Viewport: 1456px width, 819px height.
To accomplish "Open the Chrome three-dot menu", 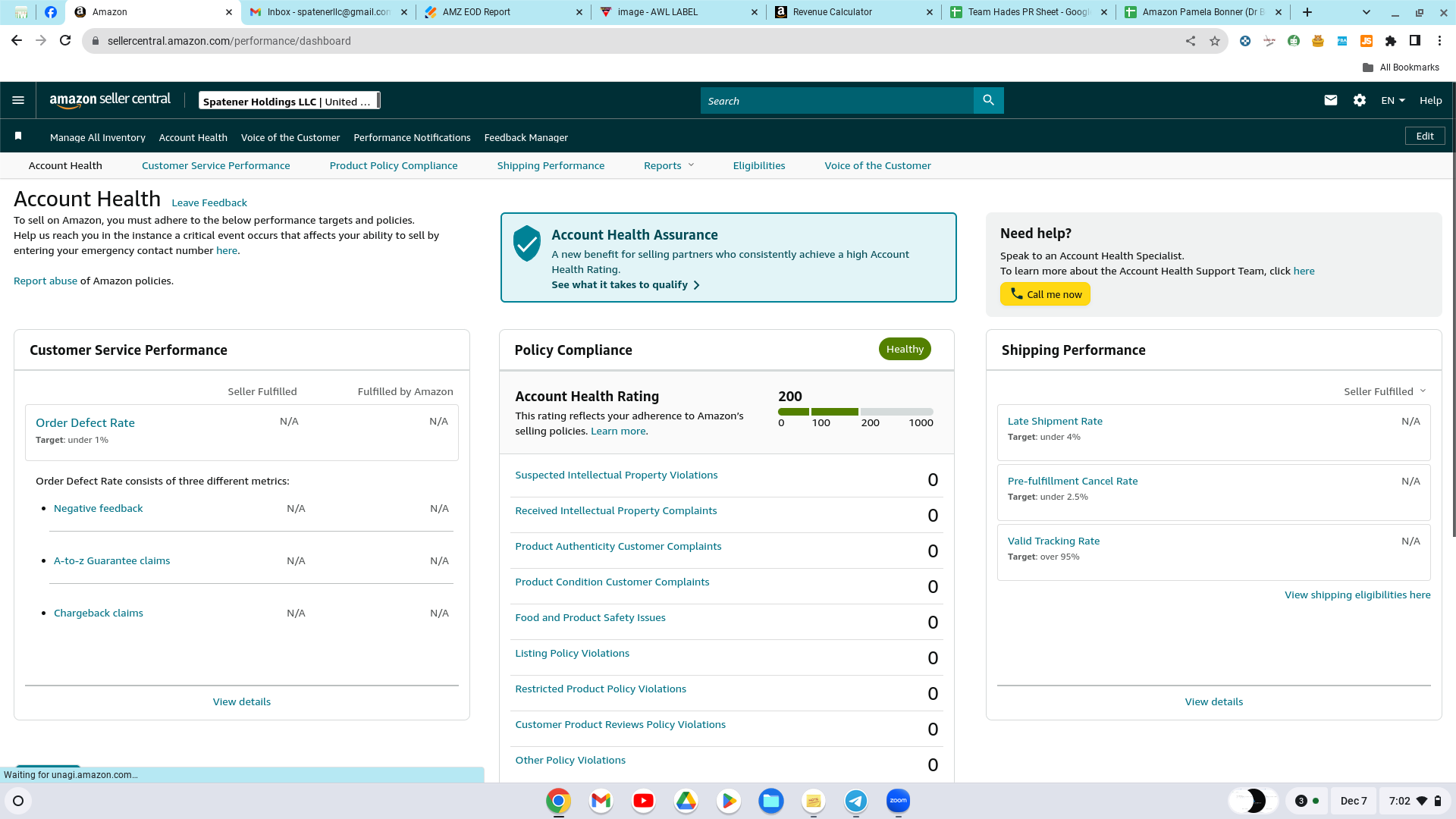I will [x=1439, y=41].
